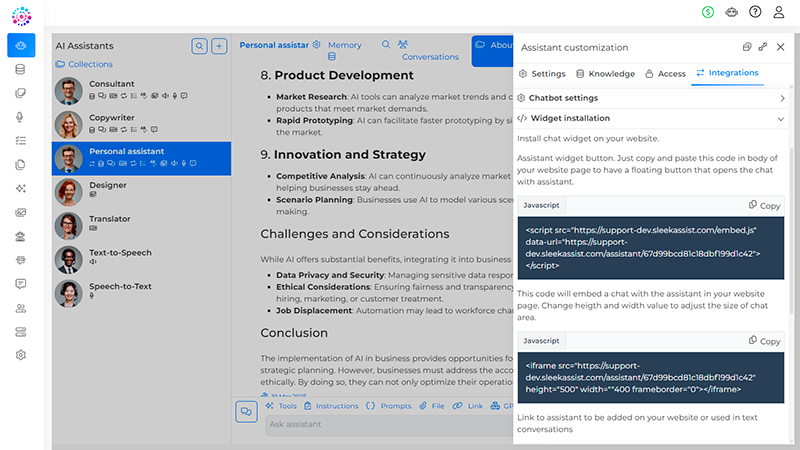800x450 pixels.
Task: Select the Text-to-Speech assistant
Action: [141, 260]
